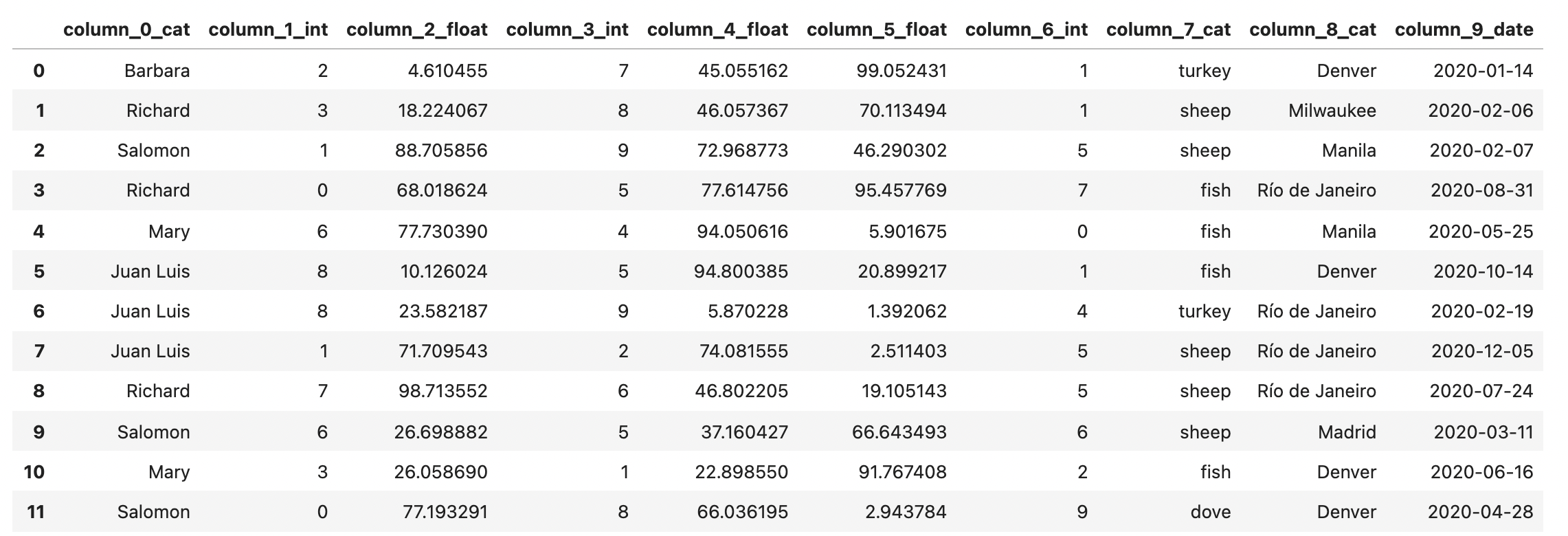Select the dove cell
Viewport: 1568px width, 536px height.
click(1210, 512)
